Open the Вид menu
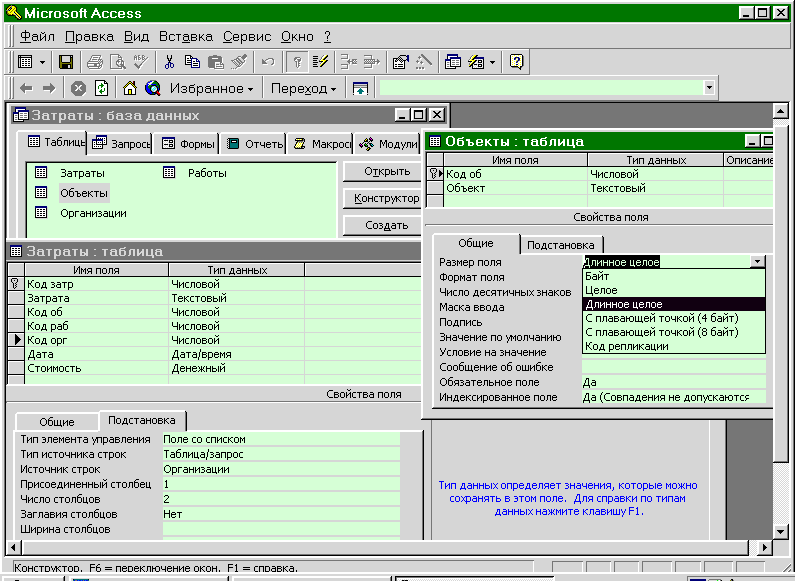 click(x=136, y=37)
